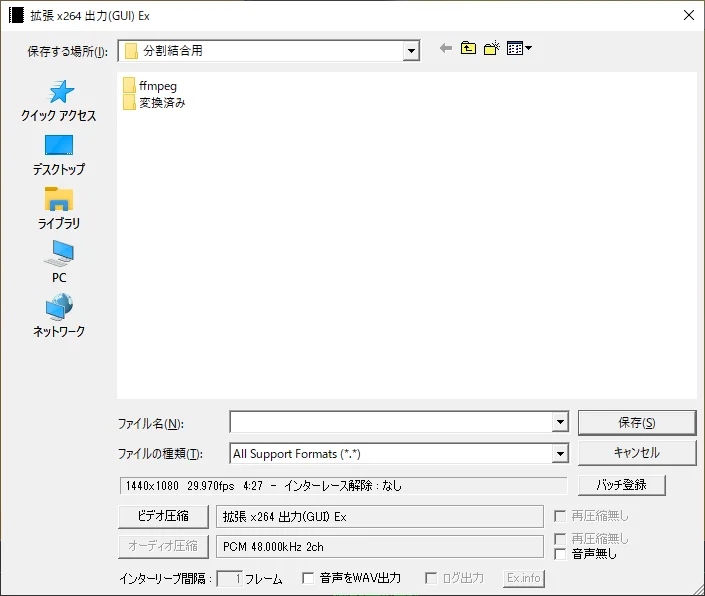Open ビデオ圧縮 settings
This screenshot has width=705, height=596.
[x=163, y=517]
